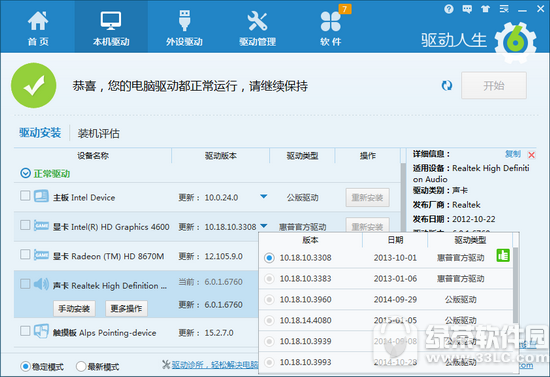Click the refresh rescan arrows icon
This screenshot has height=377, width=550.
point(447,86)
